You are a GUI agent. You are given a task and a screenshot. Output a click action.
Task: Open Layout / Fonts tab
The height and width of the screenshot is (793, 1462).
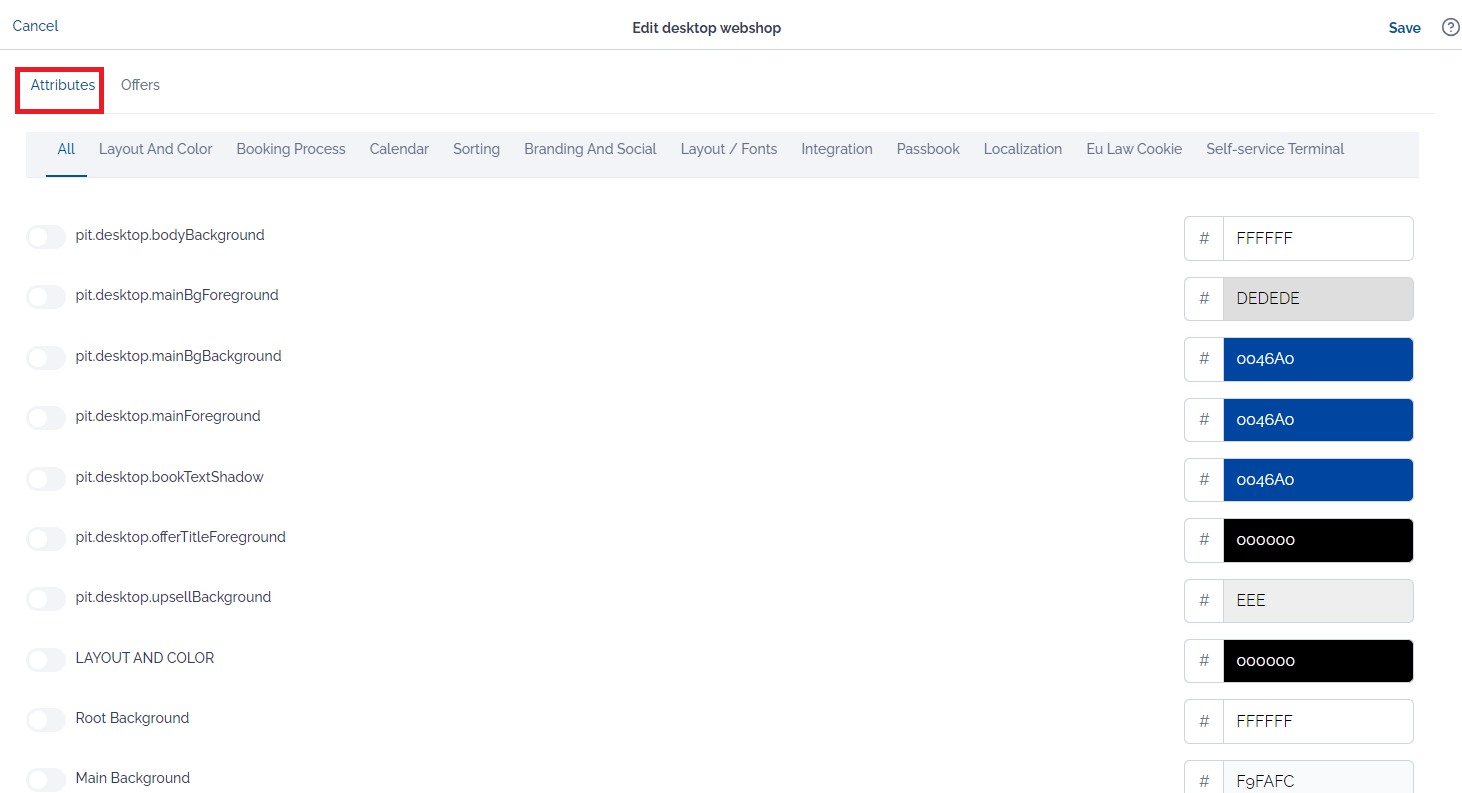(729, 149)
